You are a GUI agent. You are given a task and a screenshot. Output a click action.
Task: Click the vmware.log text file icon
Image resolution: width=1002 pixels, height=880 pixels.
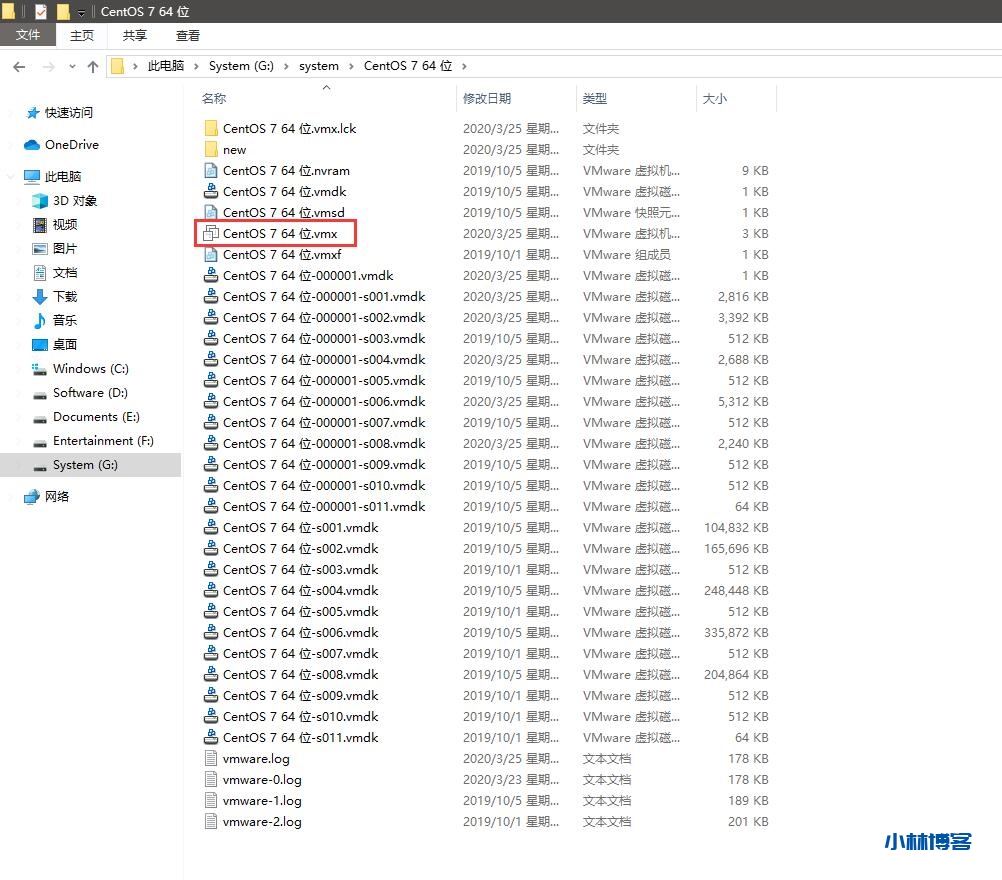(x=210, y=759)
